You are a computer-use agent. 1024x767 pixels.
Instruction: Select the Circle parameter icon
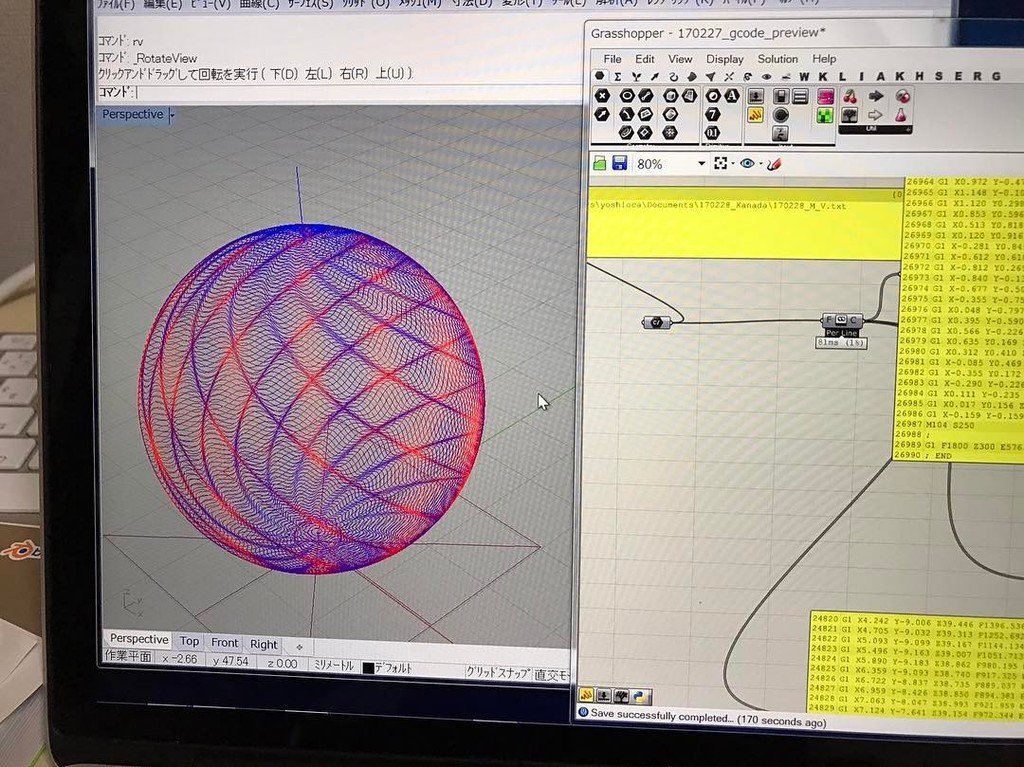click(627, 96)
